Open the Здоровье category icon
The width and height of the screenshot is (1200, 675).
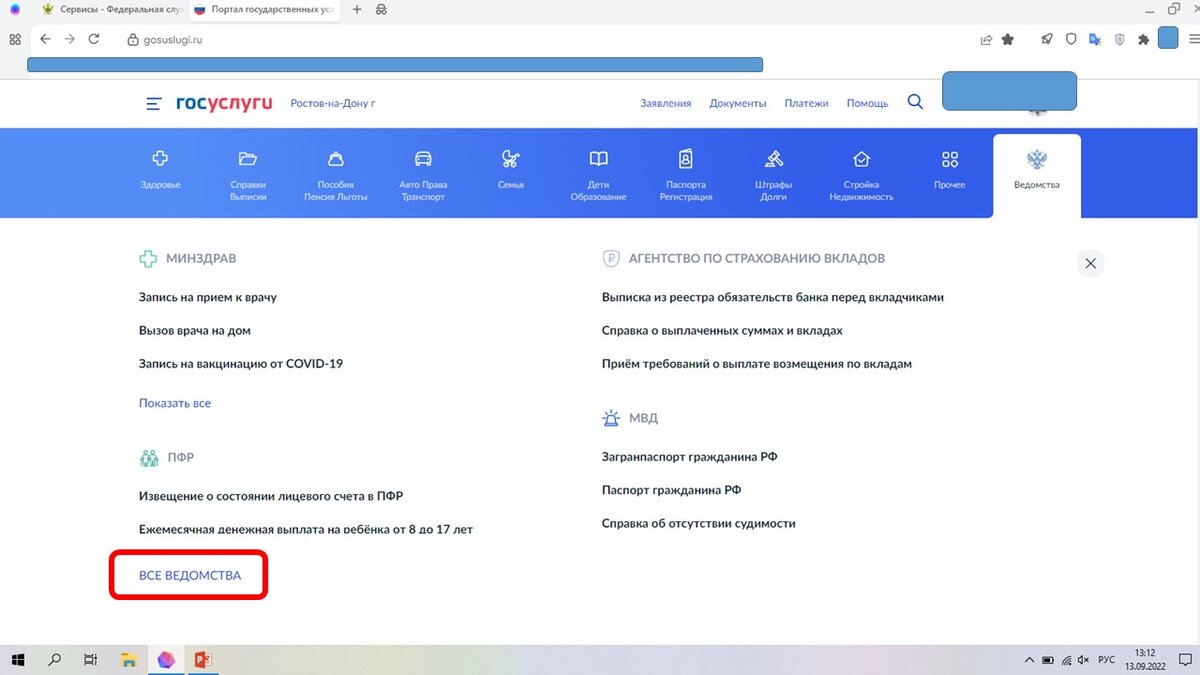coord(160,158)
